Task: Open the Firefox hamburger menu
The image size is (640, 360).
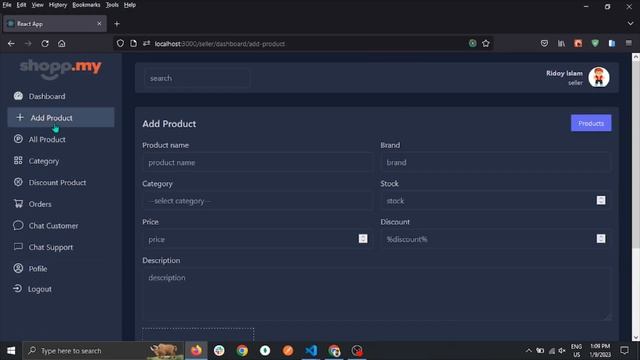Action: pyautogui.click(x=629, y=43)
